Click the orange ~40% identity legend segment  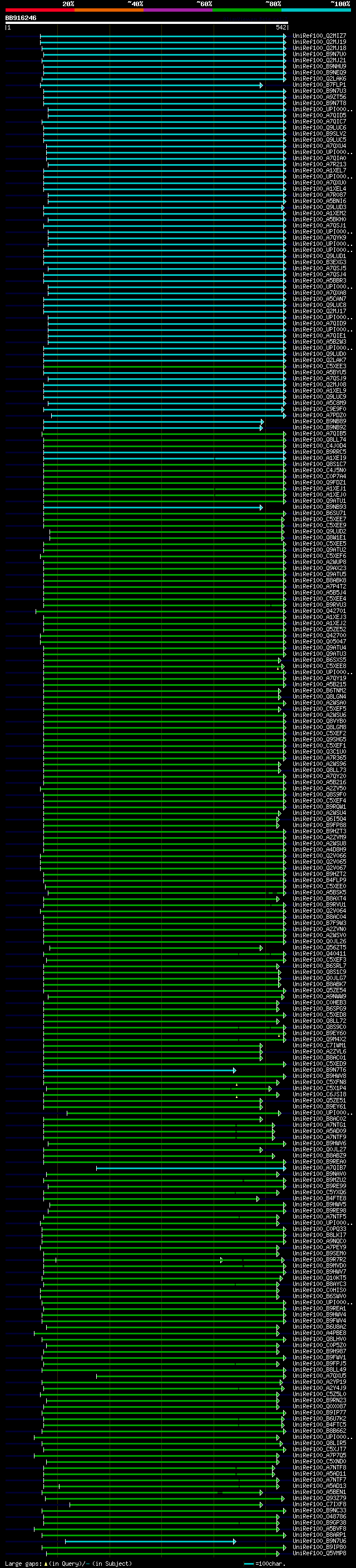(109, 11)
